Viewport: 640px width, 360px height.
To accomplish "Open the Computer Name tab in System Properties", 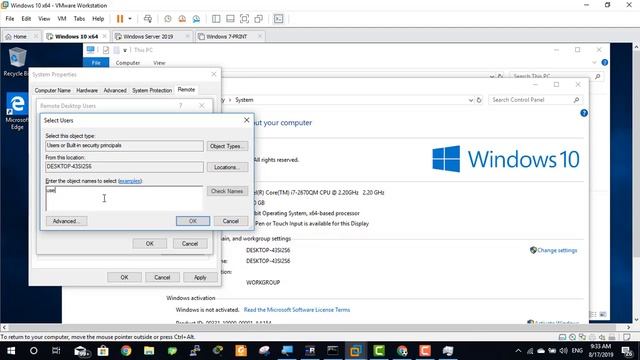I will click(53, 90).
